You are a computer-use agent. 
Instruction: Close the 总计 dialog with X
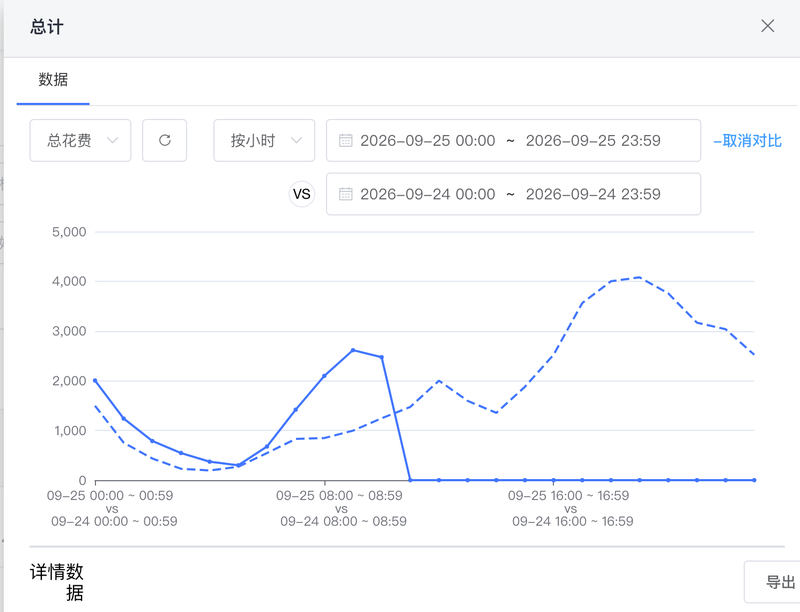click(767, 26)
